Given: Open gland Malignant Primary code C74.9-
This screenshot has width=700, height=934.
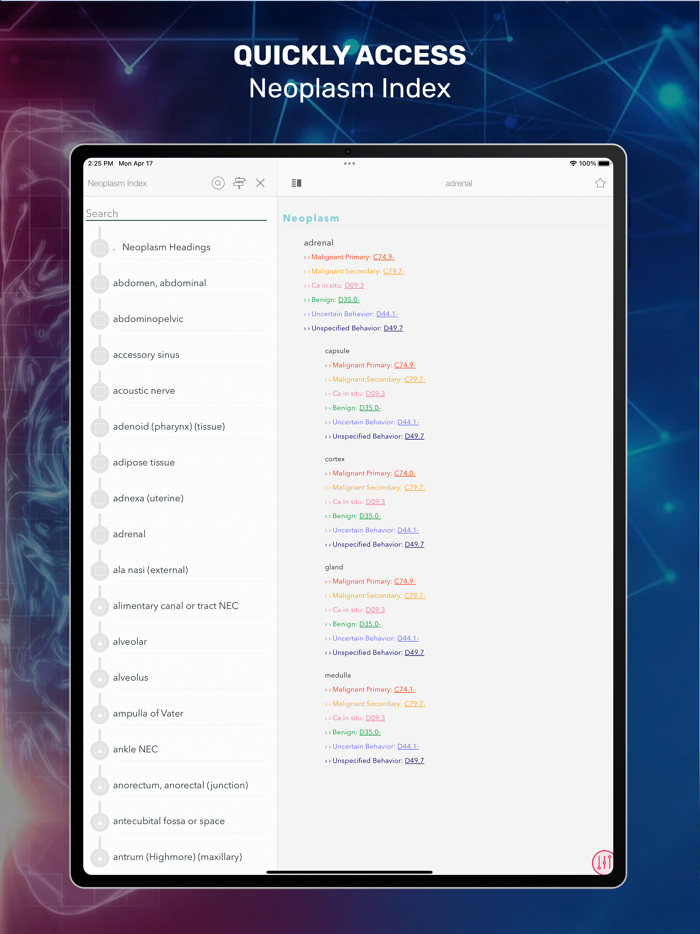Looking at the screenshot, I should point(405,581).
